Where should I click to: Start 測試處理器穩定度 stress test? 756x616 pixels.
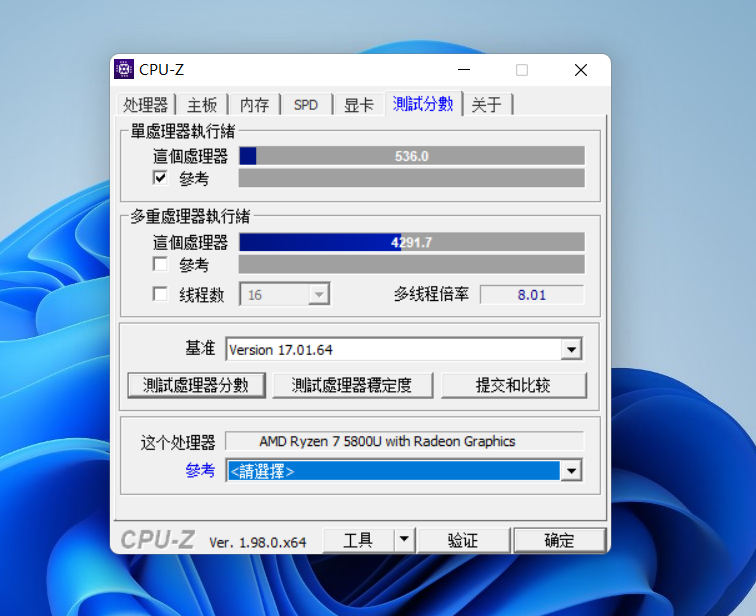[x=352, y=385]
